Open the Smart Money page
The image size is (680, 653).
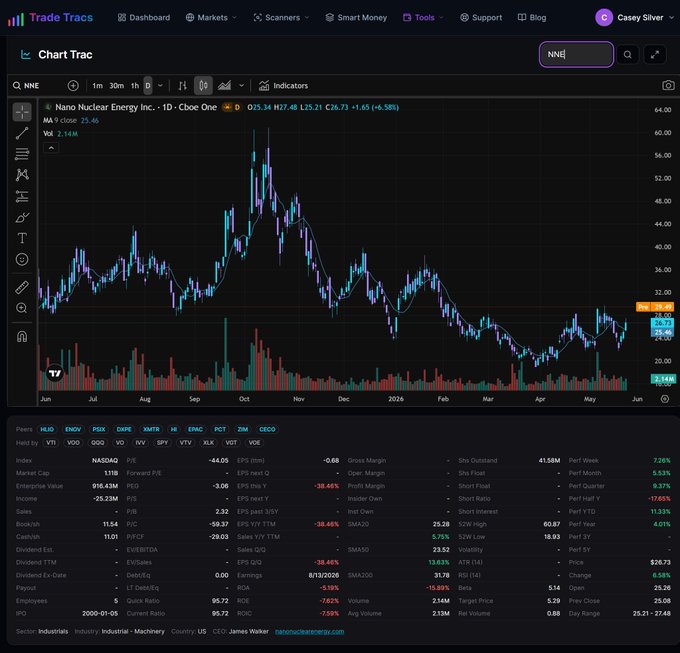[x=356, y=18]
